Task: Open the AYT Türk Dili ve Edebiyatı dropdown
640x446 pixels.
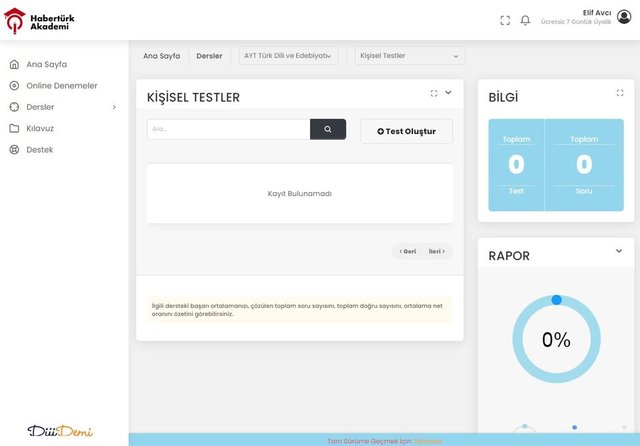Action: tap(288, 56)
